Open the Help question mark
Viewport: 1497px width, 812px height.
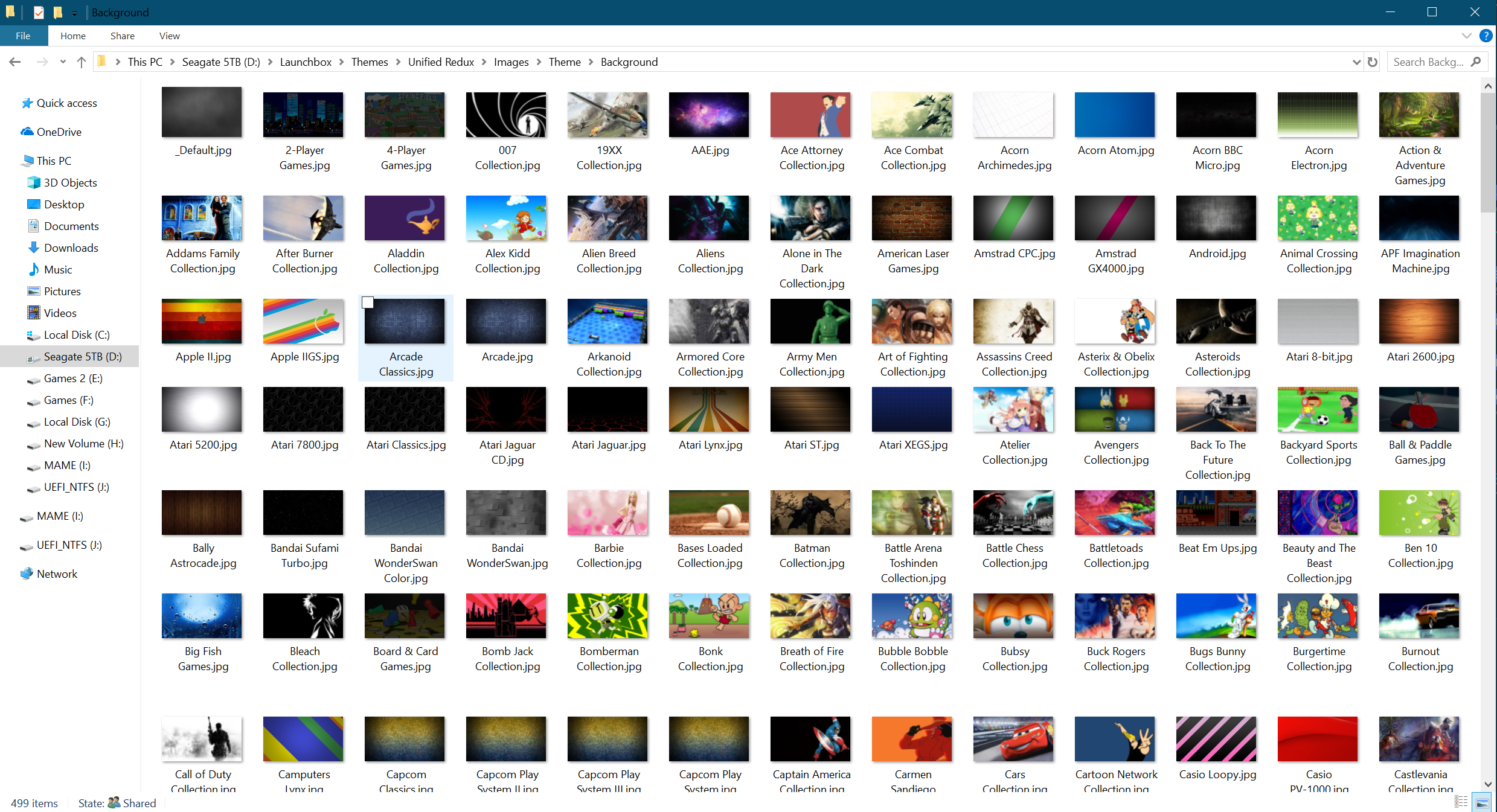pyautogui.click(x=1486, y=36)
